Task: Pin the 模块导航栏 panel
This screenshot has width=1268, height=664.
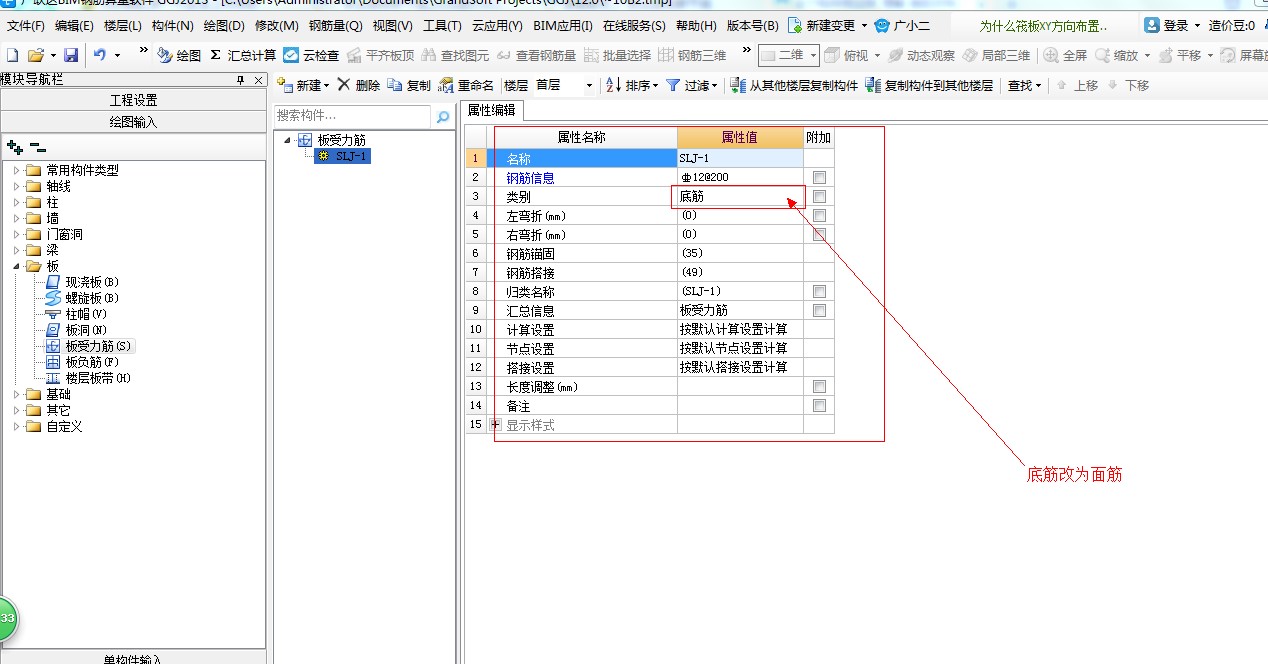Action: pyautogui.click(x=240, y=80)
